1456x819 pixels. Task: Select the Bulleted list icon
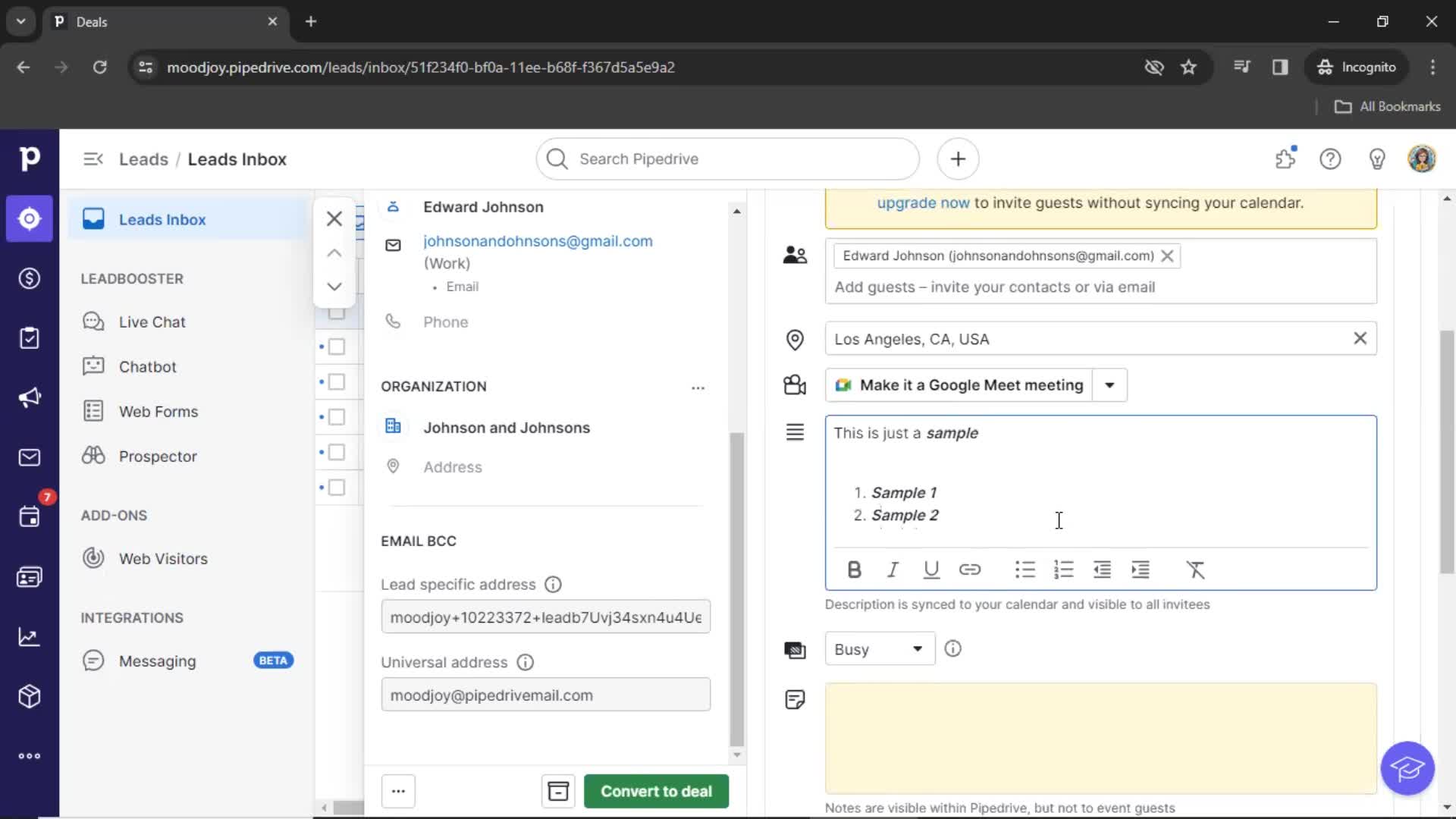pos(1025,570)
